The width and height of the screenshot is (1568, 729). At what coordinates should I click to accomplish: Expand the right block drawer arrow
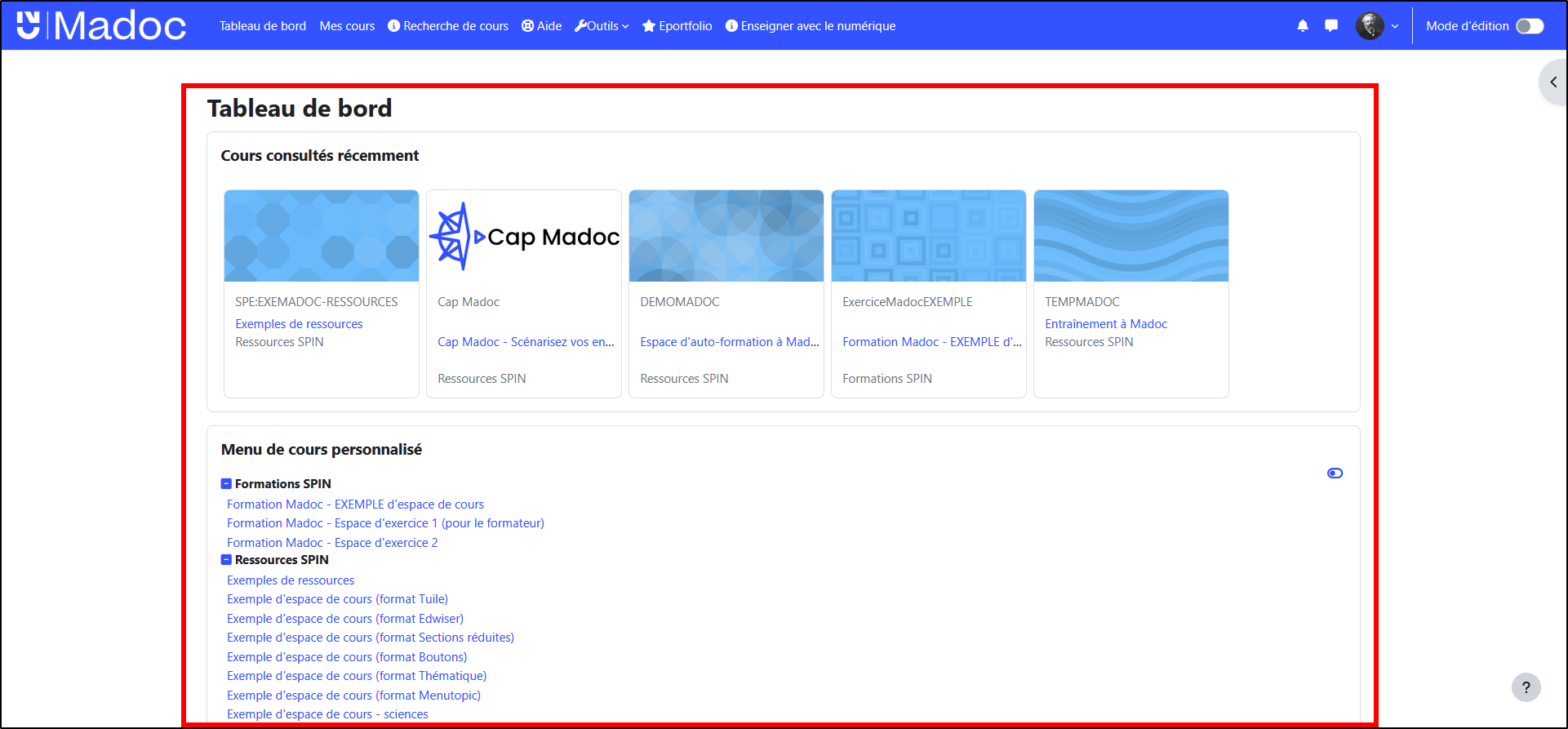[1552, 82]
